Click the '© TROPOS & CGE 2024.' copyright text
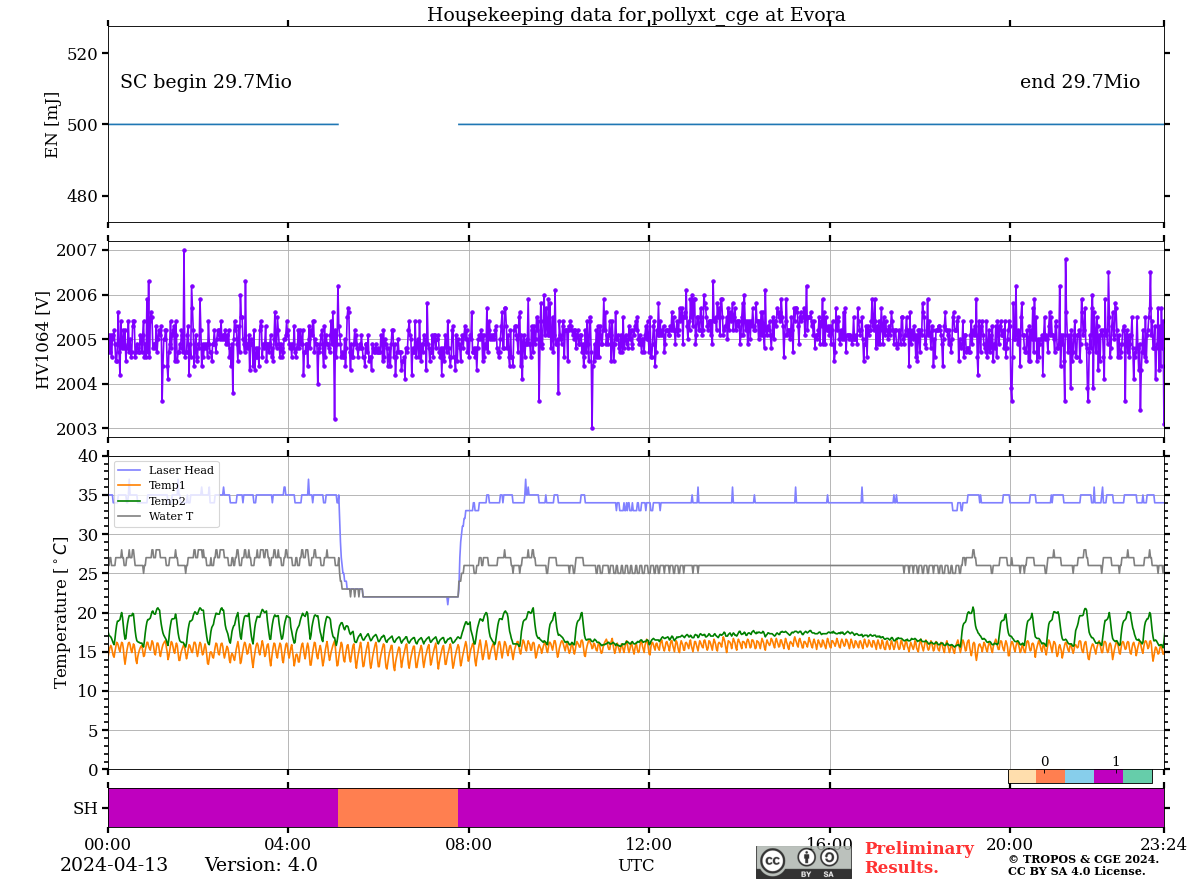The height and width of the screenshot is (880, 1200). coord(1083,859)
